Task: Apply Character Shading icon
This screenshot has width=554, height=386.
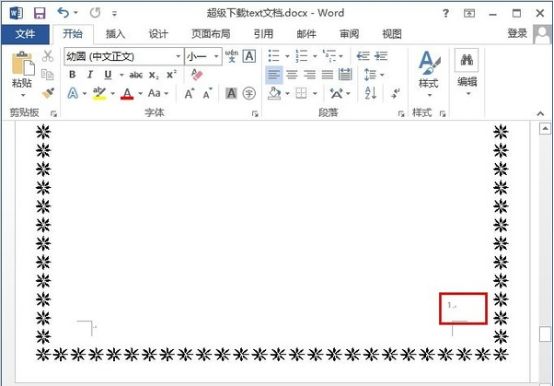Action: click(x=231, y=94)
